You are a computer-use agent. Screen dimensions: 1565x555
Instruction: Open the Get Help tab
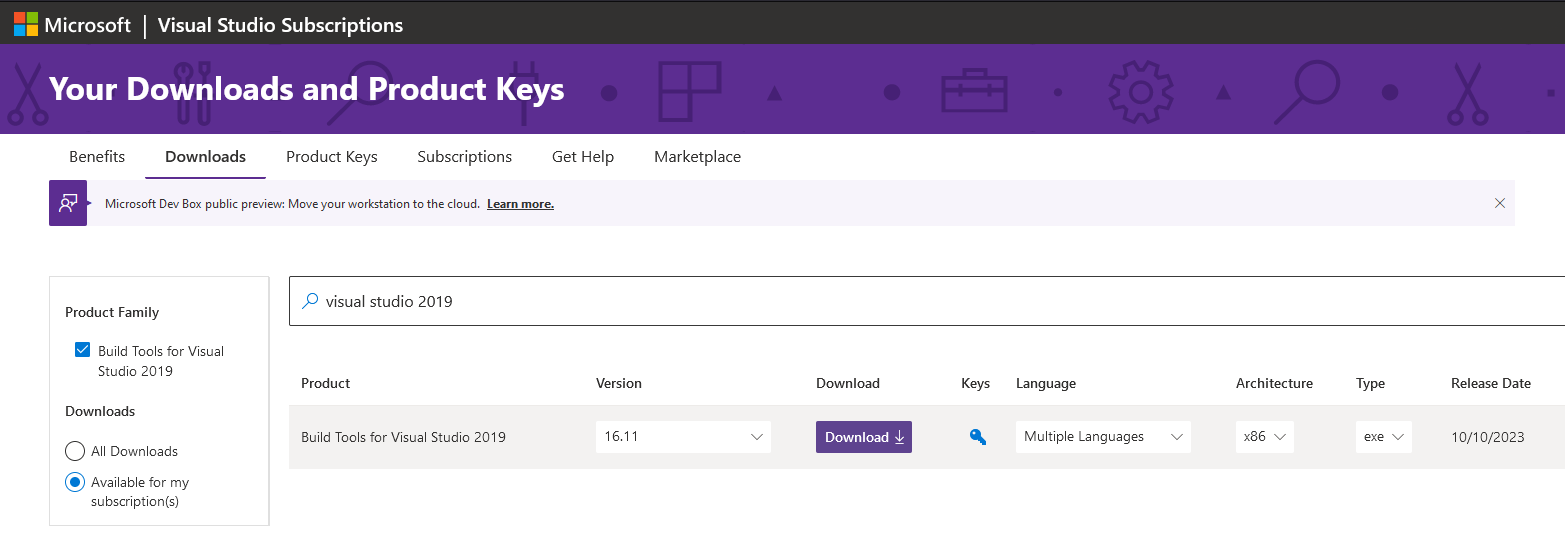583,157
